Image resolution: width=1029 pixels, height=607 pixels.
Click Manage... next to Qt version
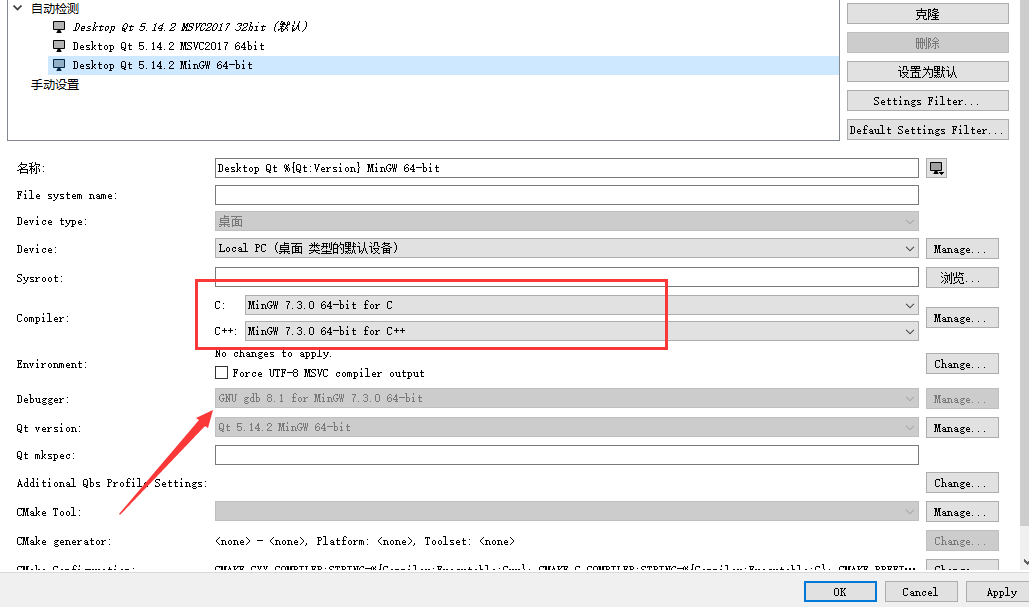[962, 428]
